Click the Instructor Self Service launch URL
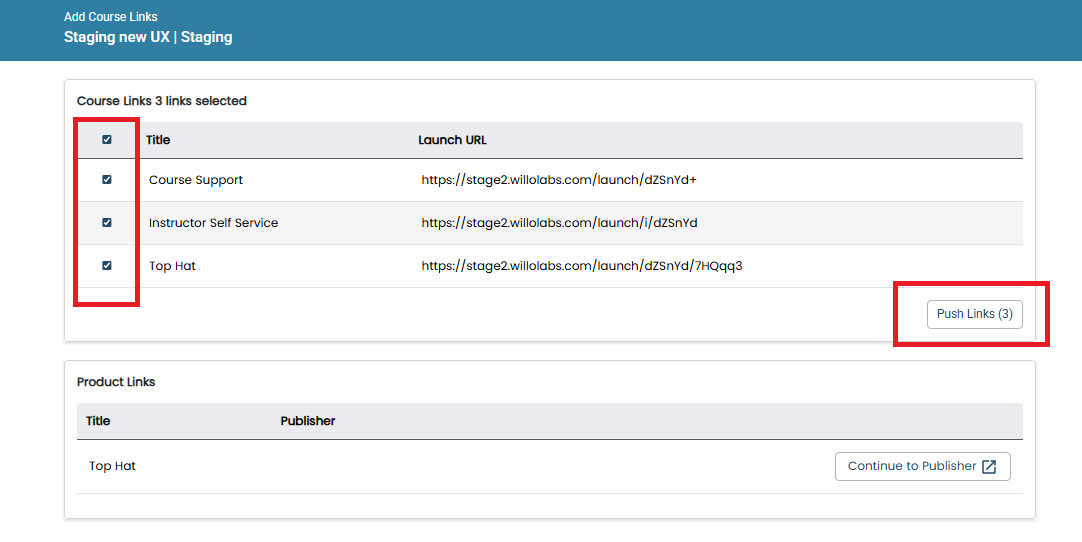The width and height of the screenshot is (1082, 542). 560,223
